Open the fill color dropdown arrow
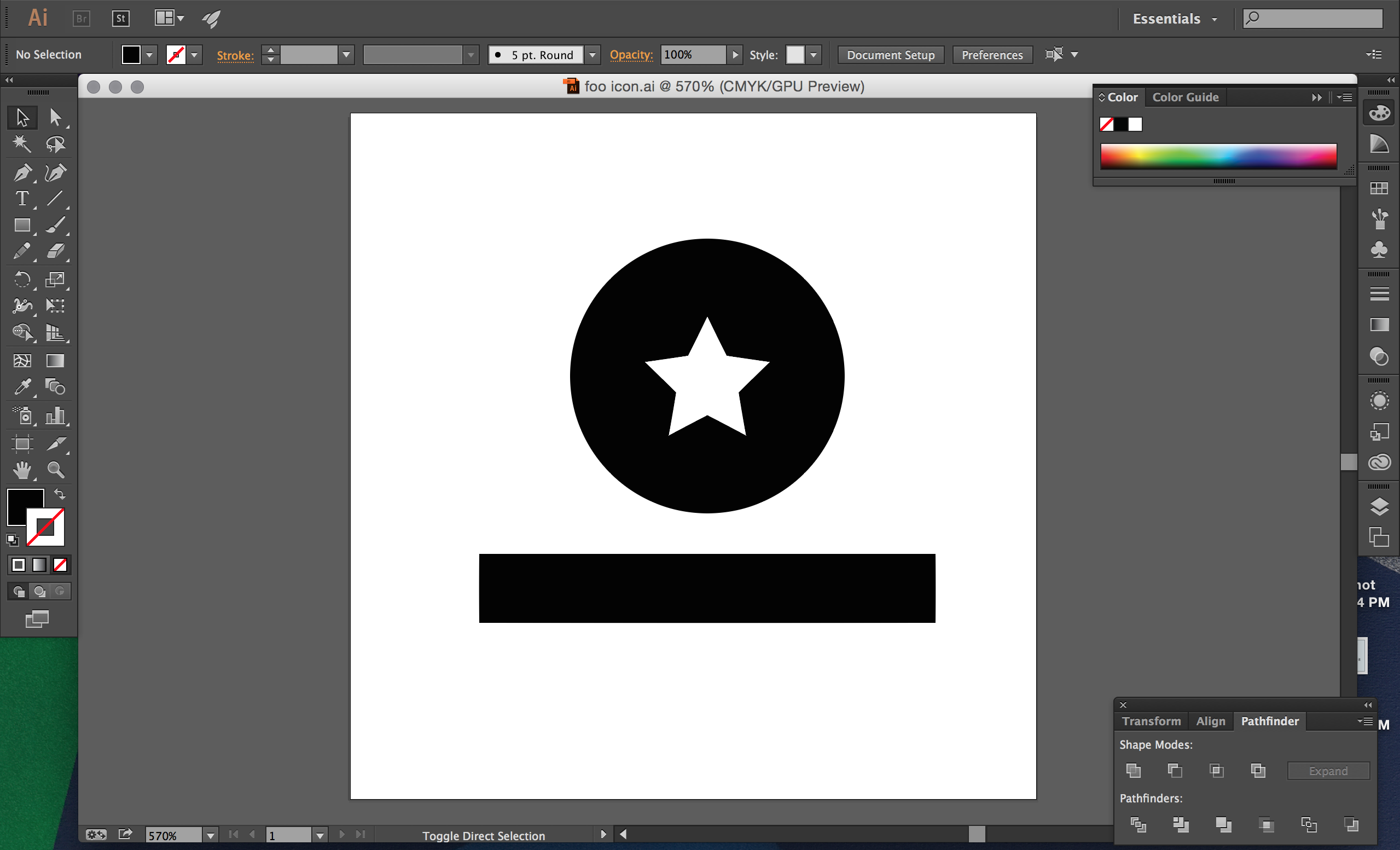Screen dimensions: 1400x850 [x=149, y=55]
